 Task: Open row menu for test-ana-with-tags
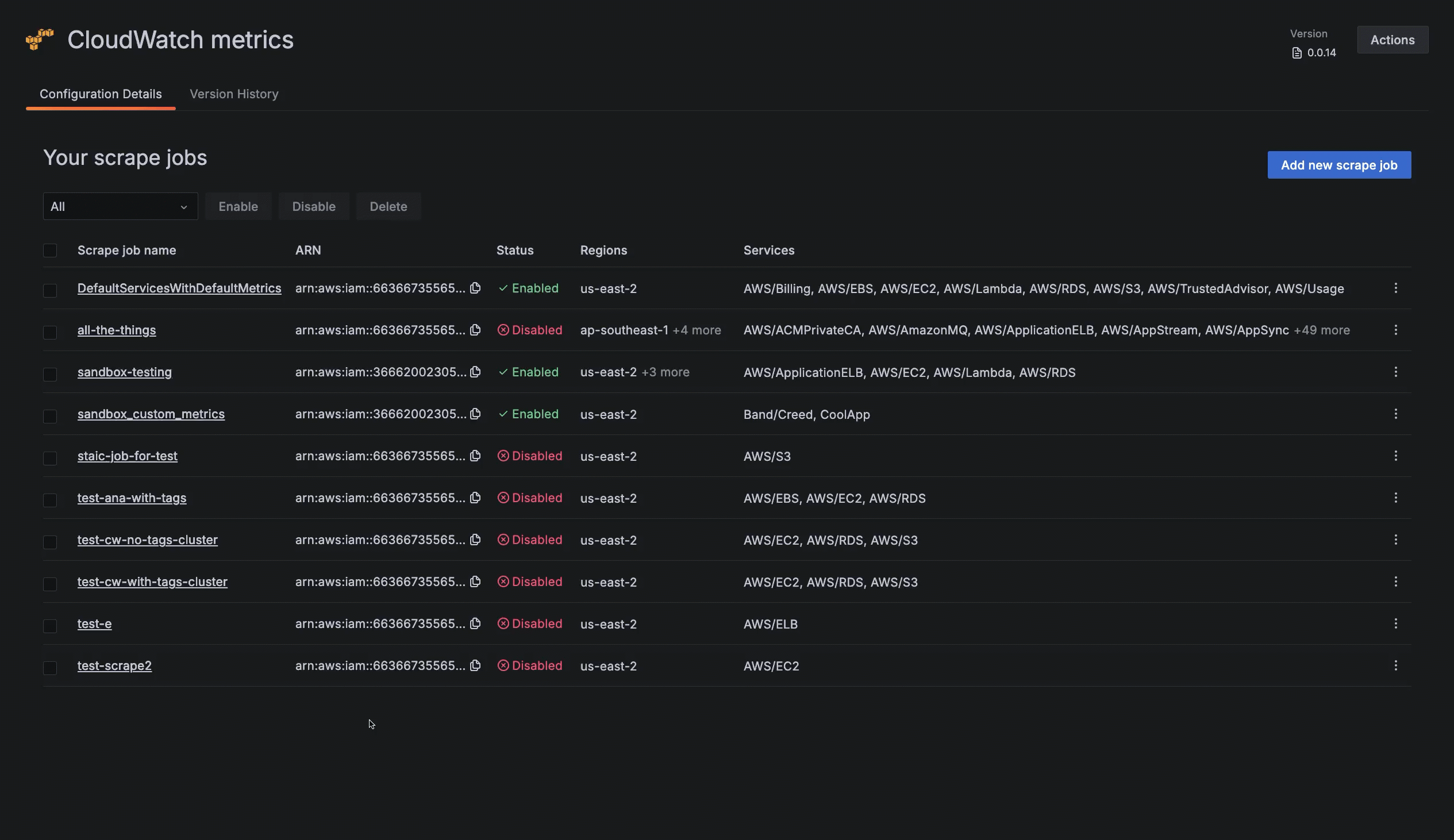click(x=1396, y=498)
